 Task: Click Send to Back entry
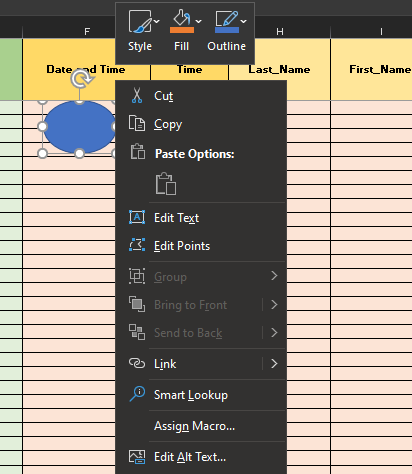point(189,333)
